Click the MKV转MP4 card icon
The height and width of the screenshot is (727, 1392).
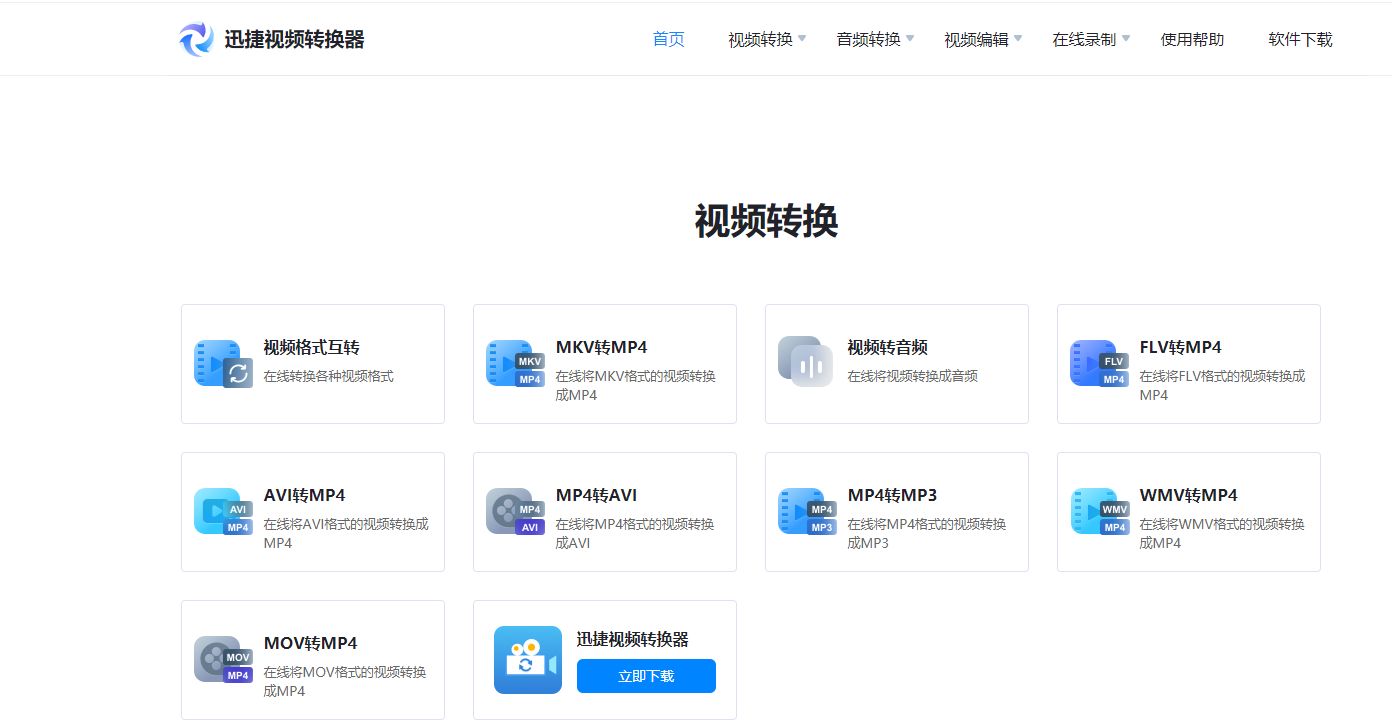pos(515,364)
